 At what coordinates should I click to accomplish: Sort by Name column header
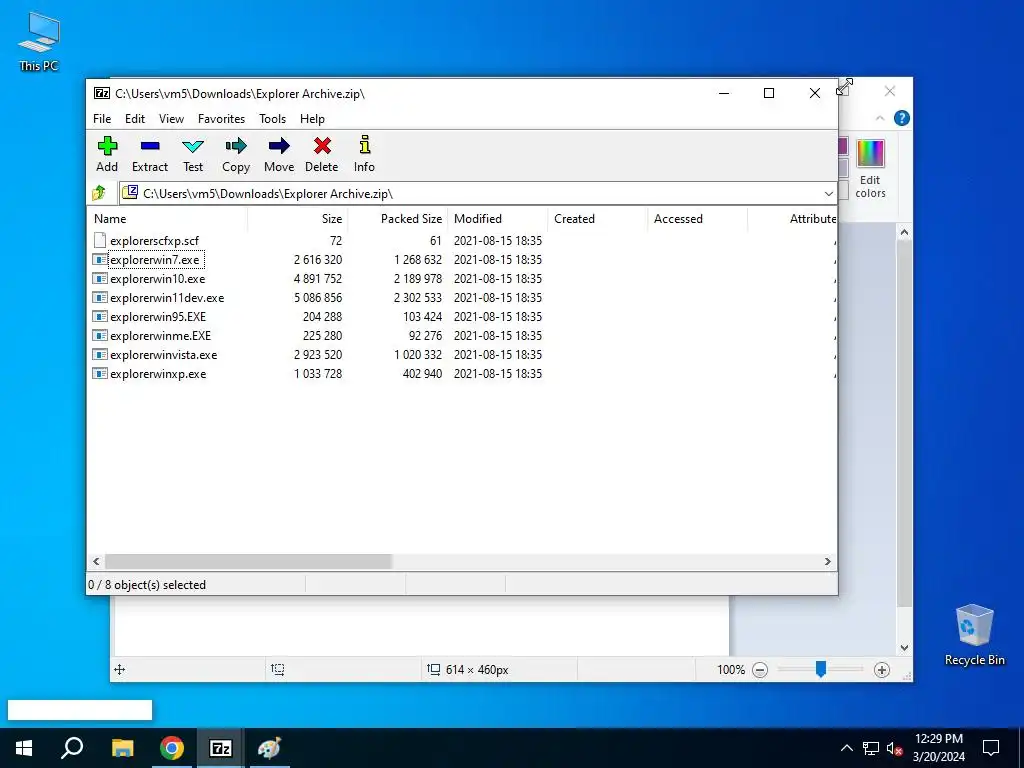(x=167, y=219)
